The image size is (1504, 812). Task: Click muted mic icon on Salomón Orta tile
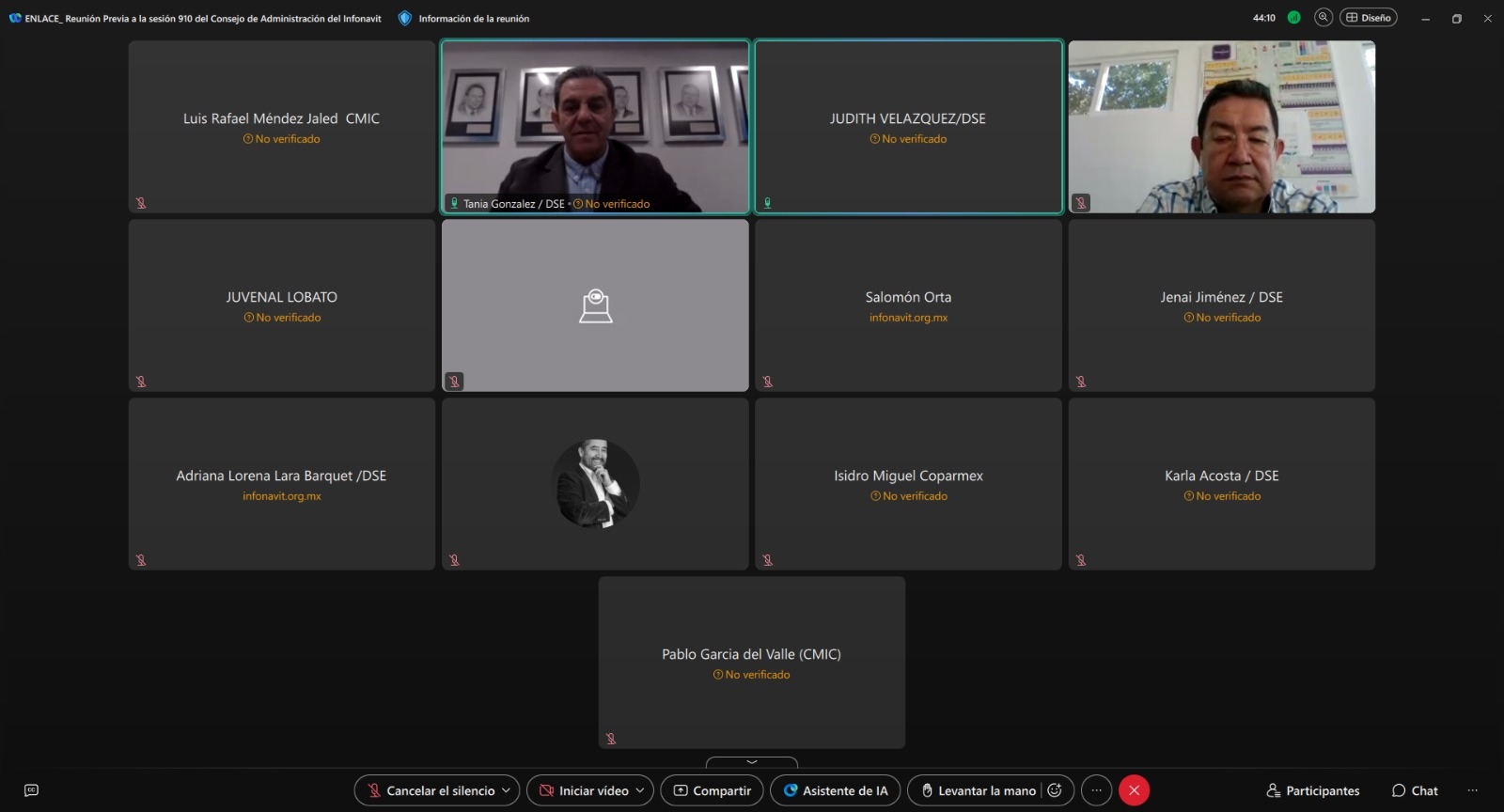pos(768,382)
